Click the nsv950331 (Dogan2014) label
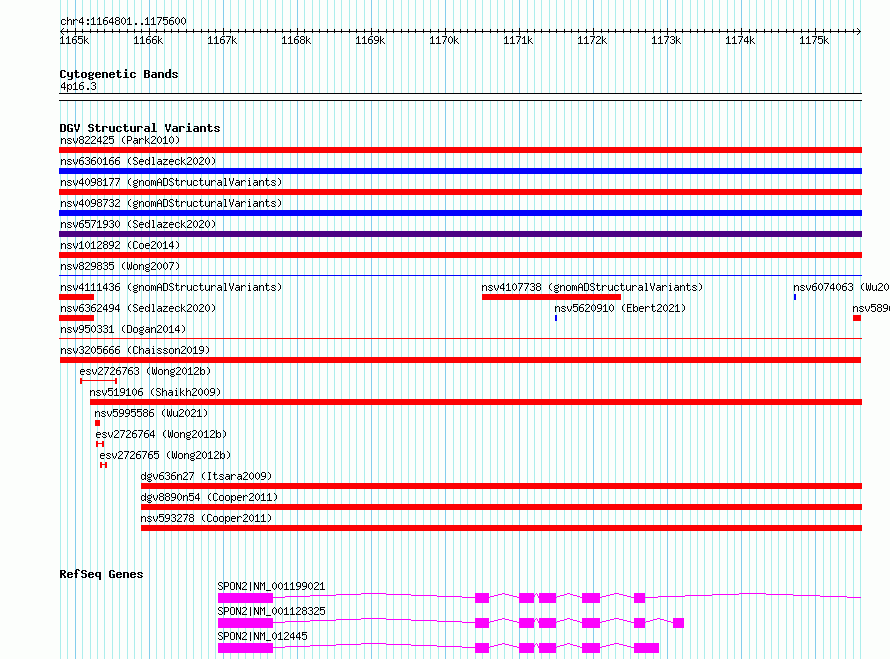 click(x=123, y=329)
